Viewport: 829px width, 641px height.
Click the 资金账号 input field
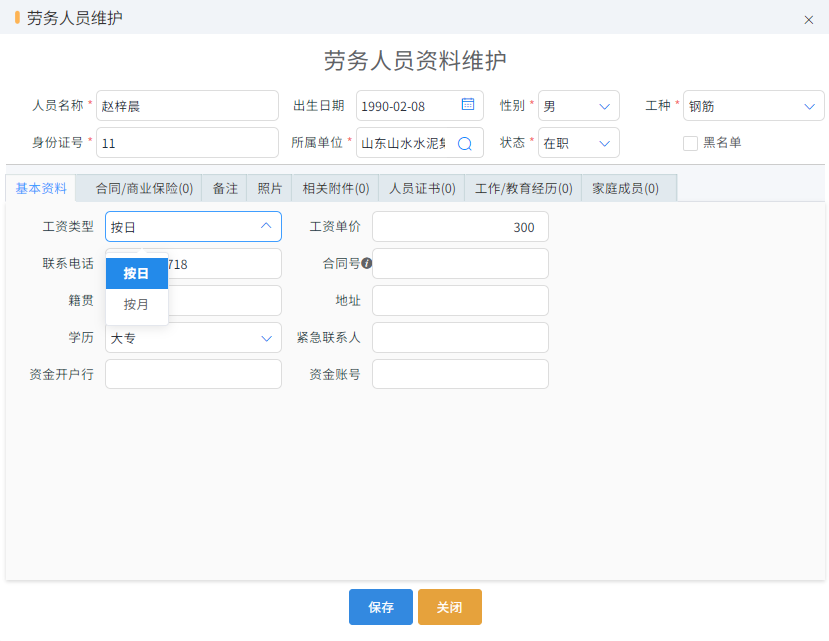(x=460, y=374)
